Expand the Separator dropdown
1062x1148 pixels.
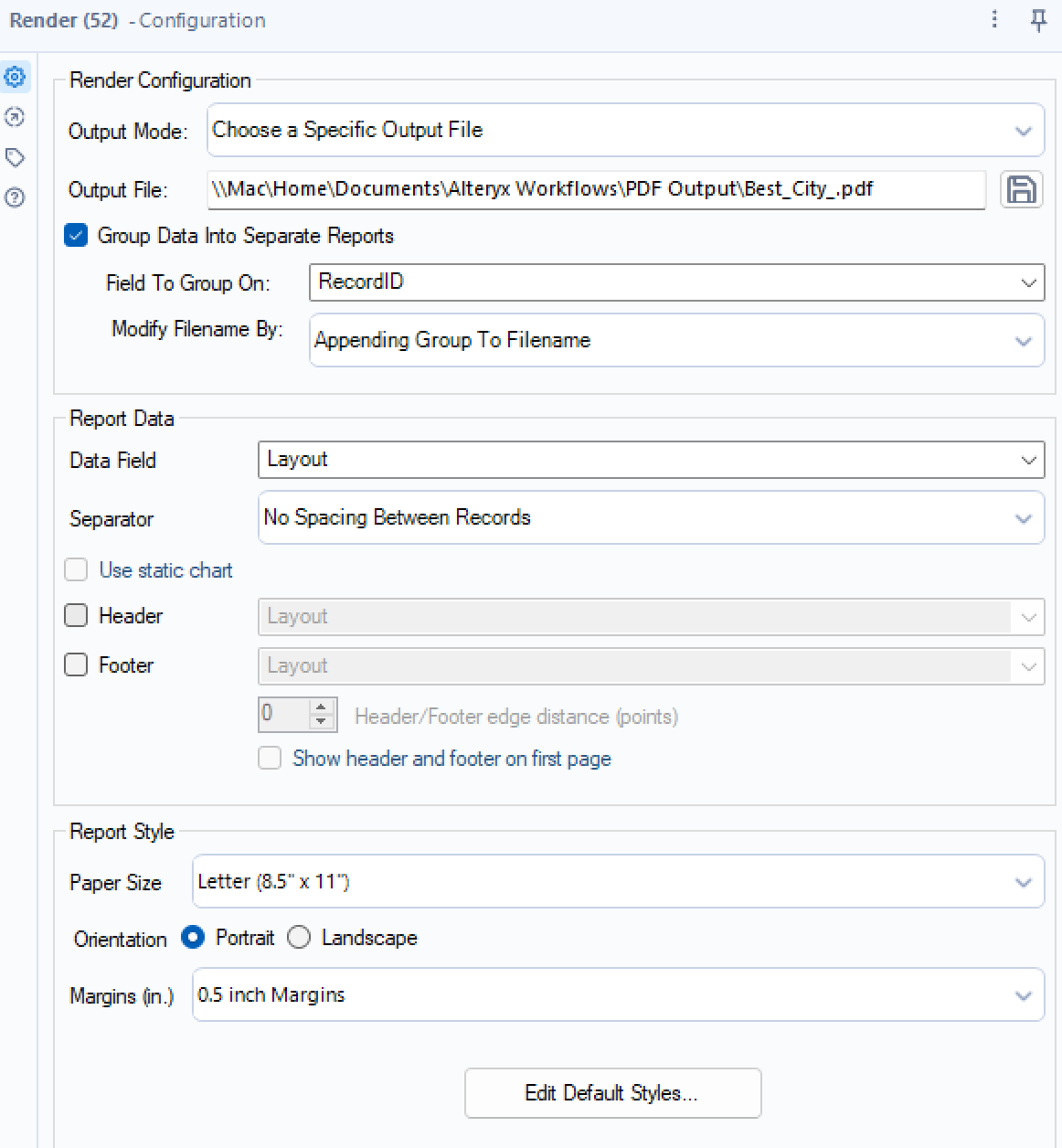pyautogui.click(x=1024, y=517)
